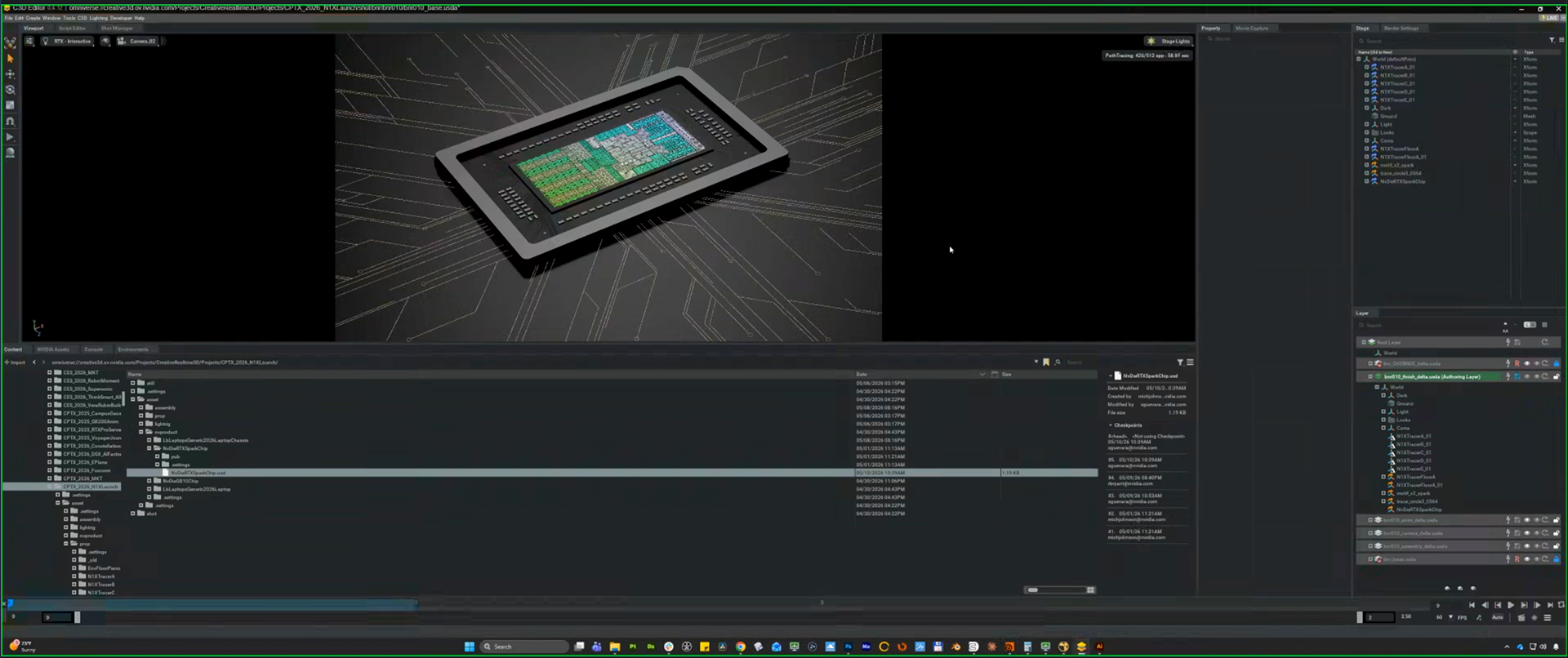Expand the NvDieGB10Chip folder
Viewport: 1568px width, 658px height.
149,481
